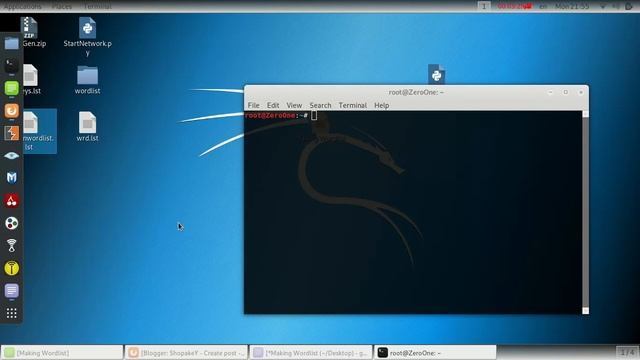Close the terminal window
This screenshot has height=360, width=640.
[581, 92]
